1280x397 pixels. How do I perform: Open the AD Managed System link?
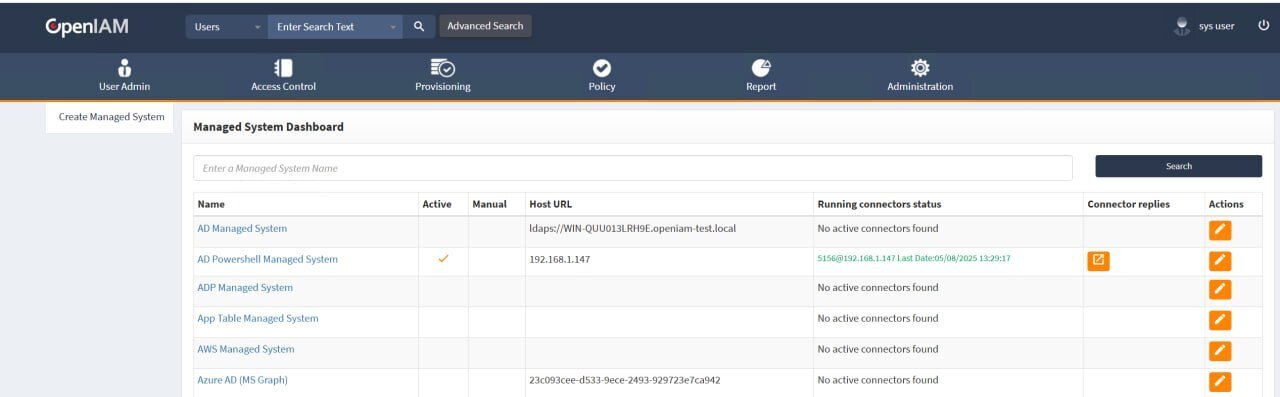[x=242, y=229]
